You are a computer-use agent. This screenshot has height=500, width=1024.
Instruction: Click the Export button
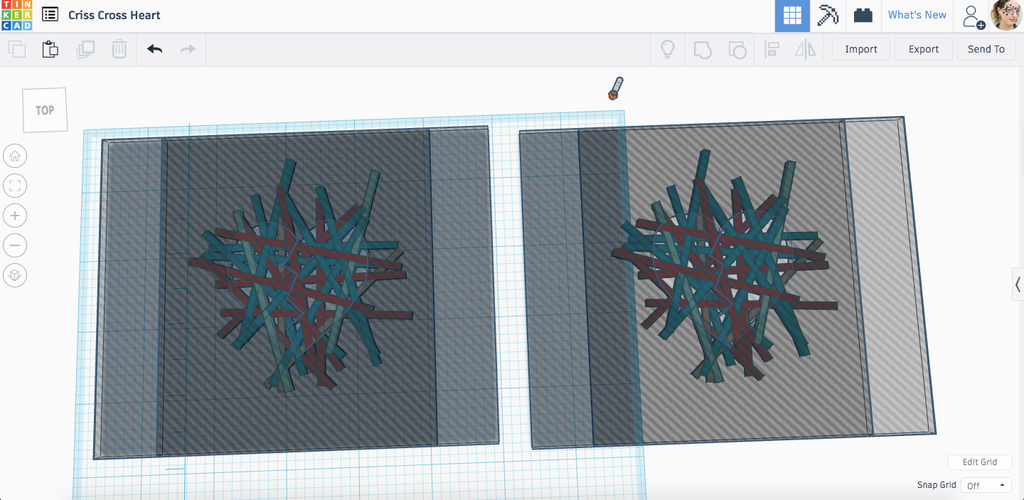(x=923, y=49)
